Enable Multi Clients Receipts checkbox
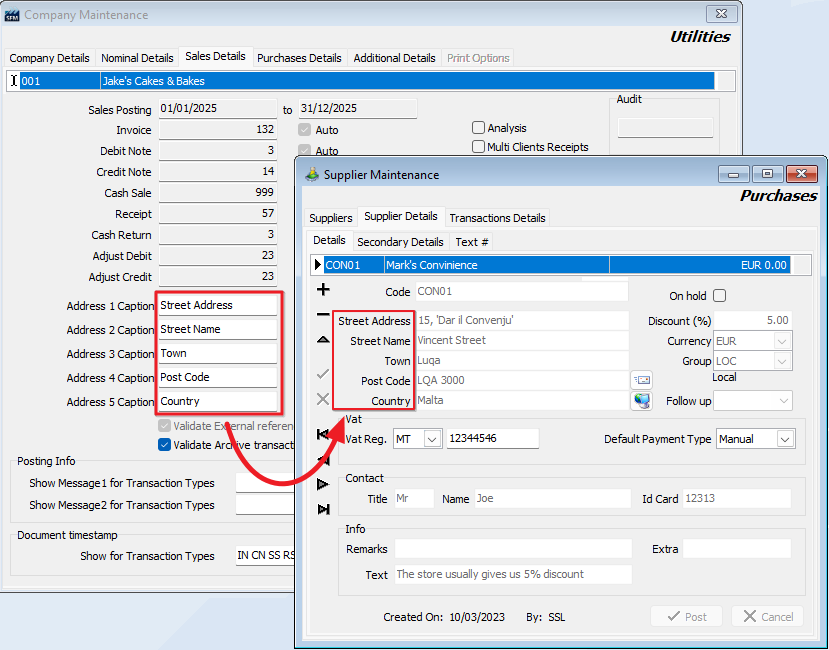Screen dimensions: 829x650 tap(479, 147)
